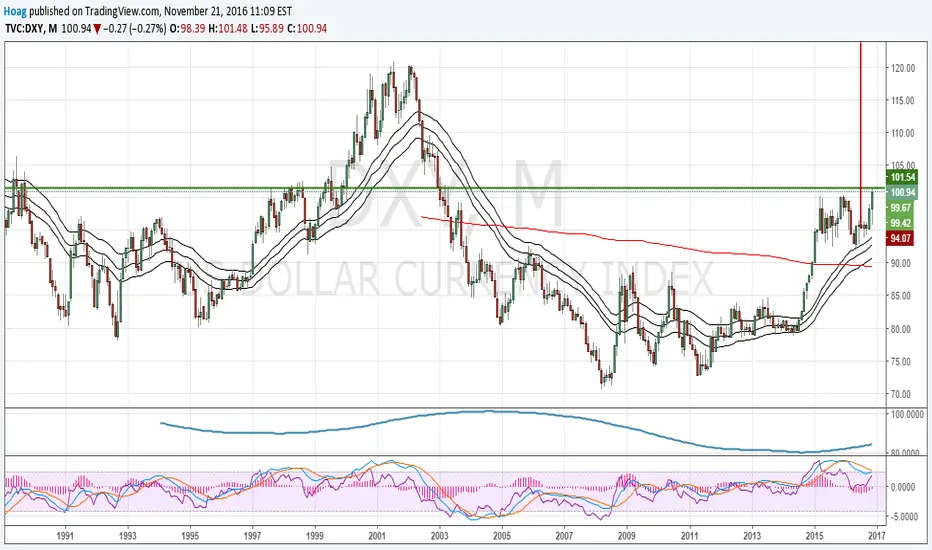The height and width of the screenshot is (550, 932).
Task: Click the 1999 year label
Action: pos(315,536)
